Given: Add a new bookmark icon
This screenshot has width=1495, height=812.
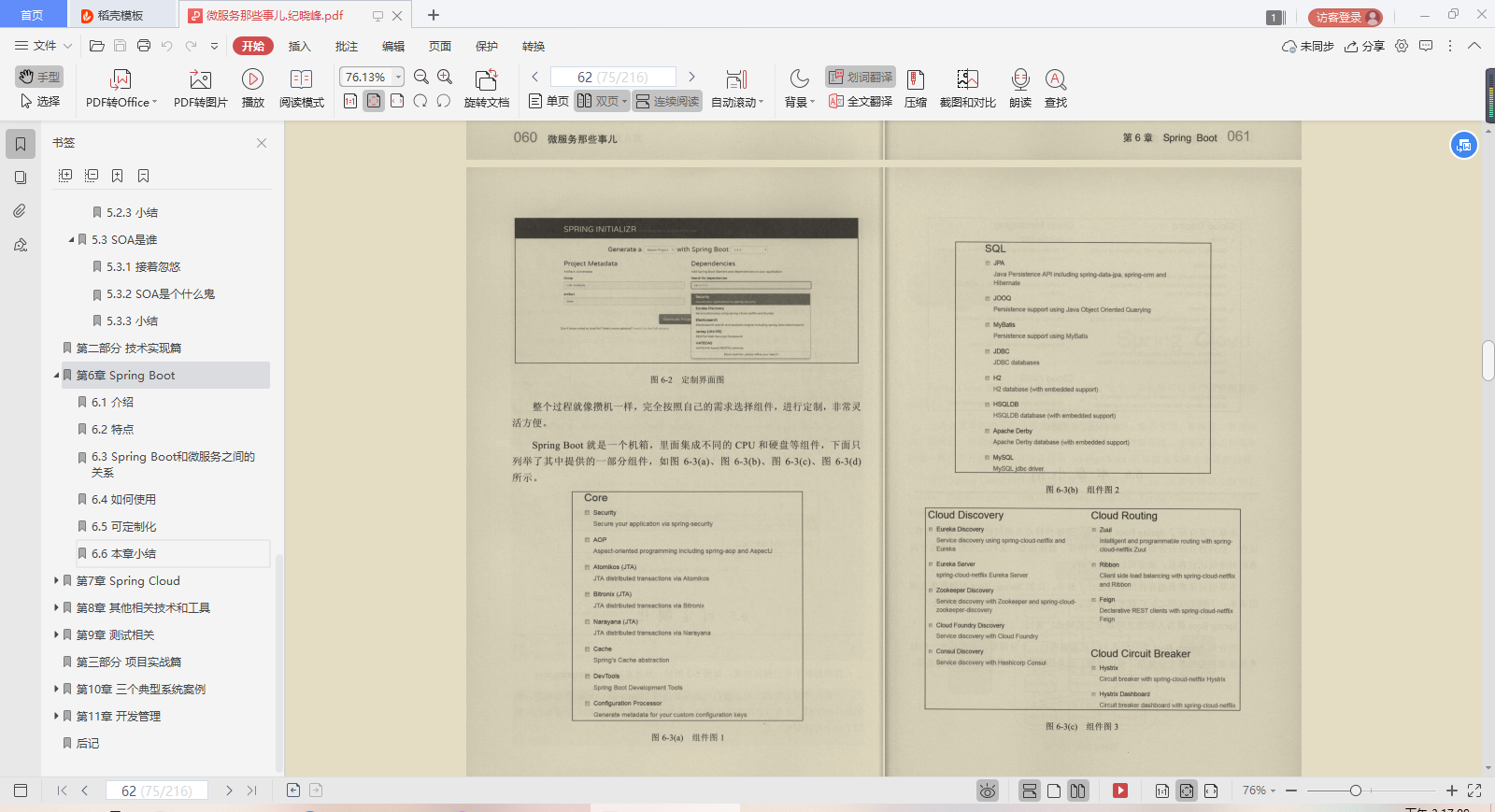Looking at the screenshot, I should pyautogui.click(x=118, y=176).
